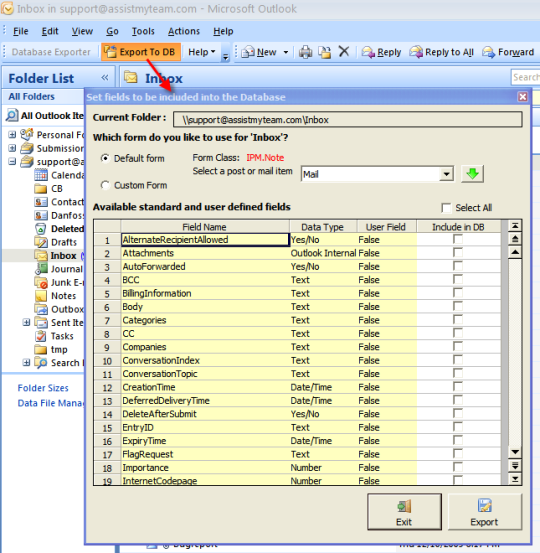Open the Mail item type dropdown
The height and width of the screenshot is (553, 540).
tap(446, 174)
